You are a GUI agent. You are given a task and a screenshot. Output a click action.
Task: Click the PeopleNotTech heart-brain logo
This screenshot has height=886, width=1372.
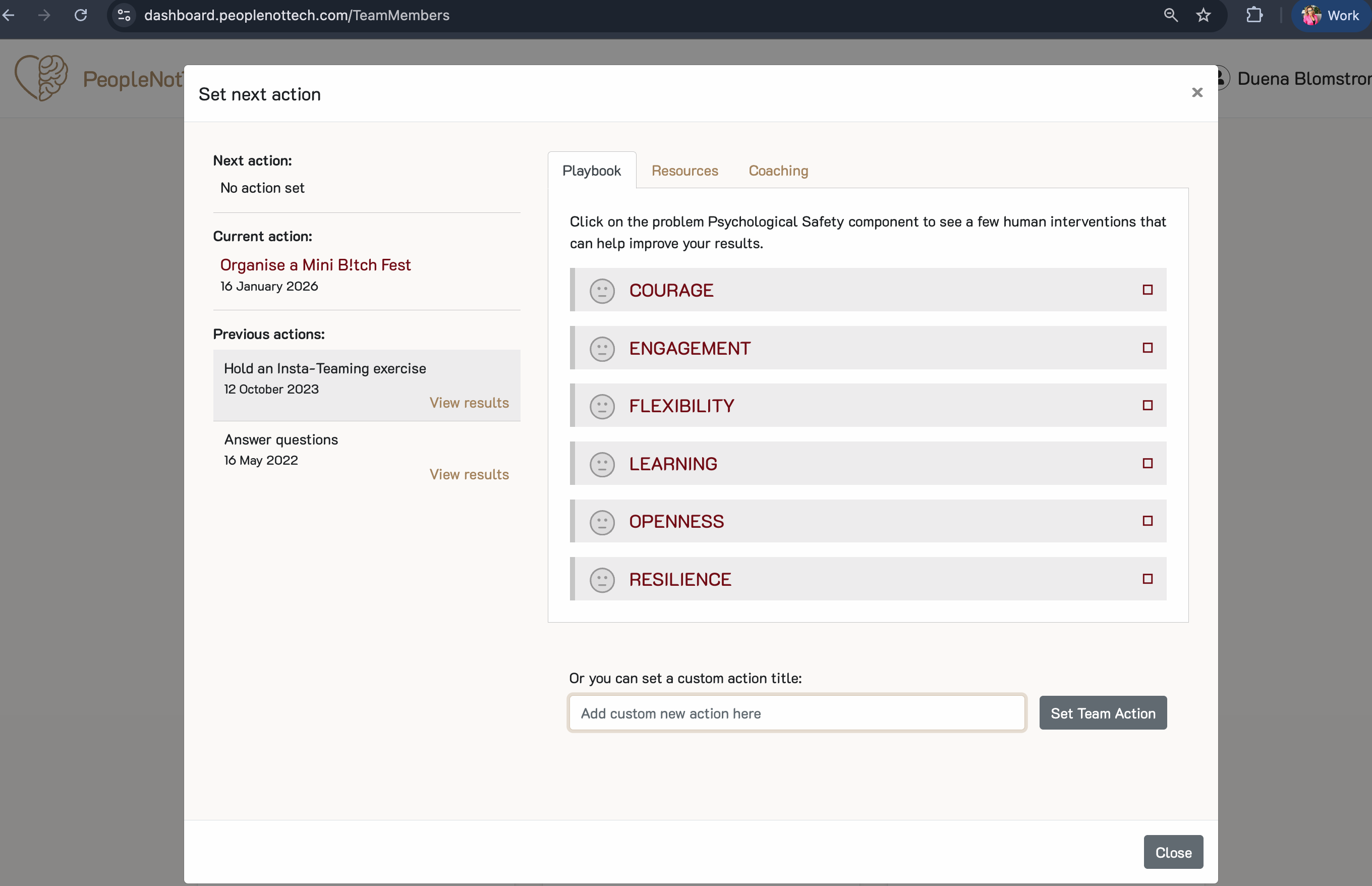[41, 78]
